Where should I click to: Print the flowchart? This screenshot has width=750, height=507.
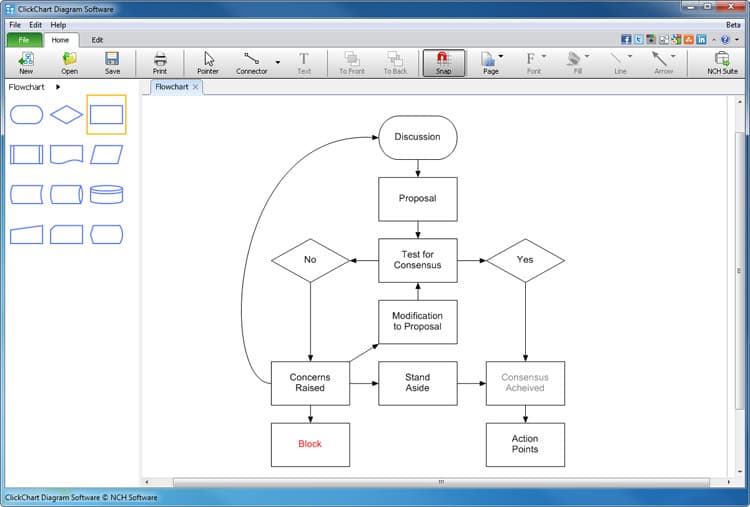160,62
